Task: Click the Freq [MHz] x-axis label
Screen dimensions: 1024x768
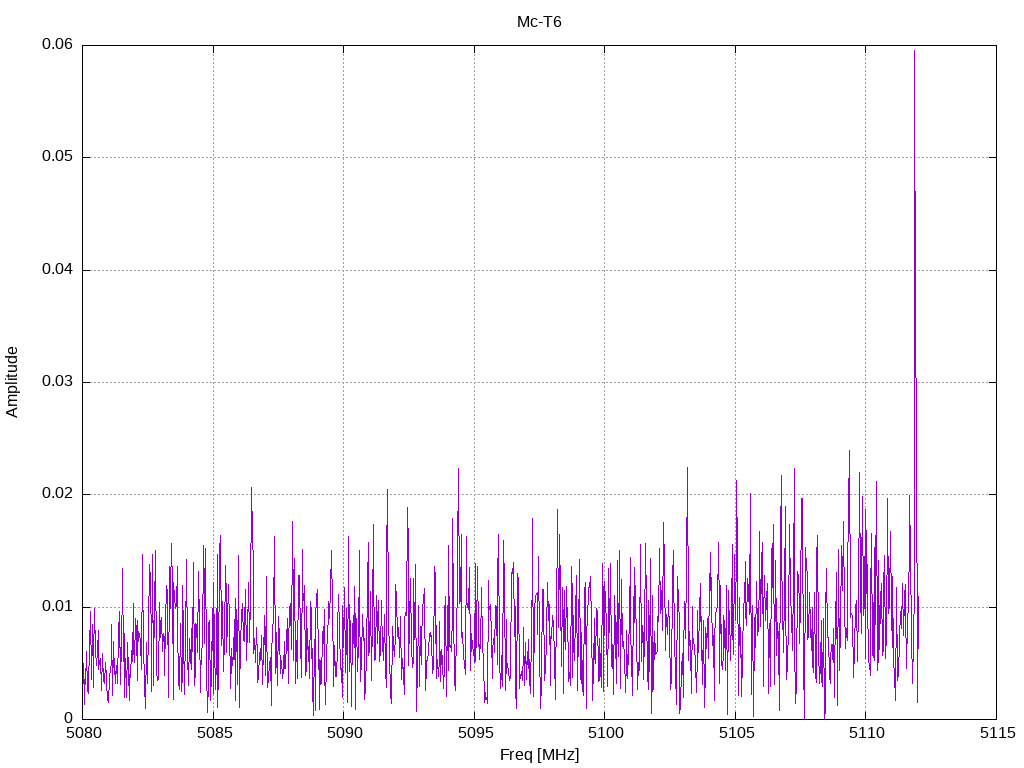Action: [539, 755]
